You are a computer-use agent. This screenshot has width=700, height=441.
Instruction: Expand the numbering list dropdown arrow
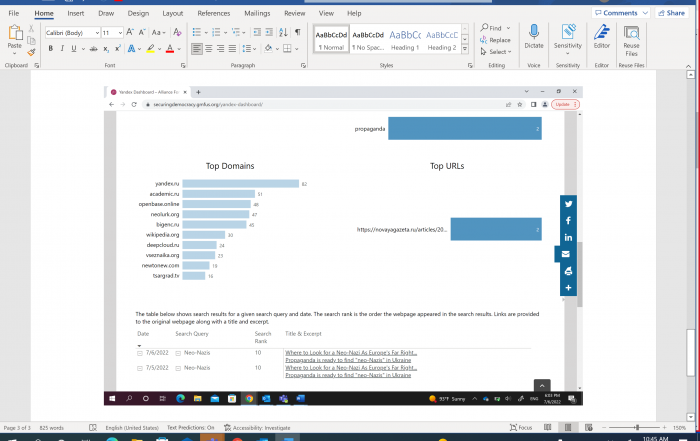225,33
